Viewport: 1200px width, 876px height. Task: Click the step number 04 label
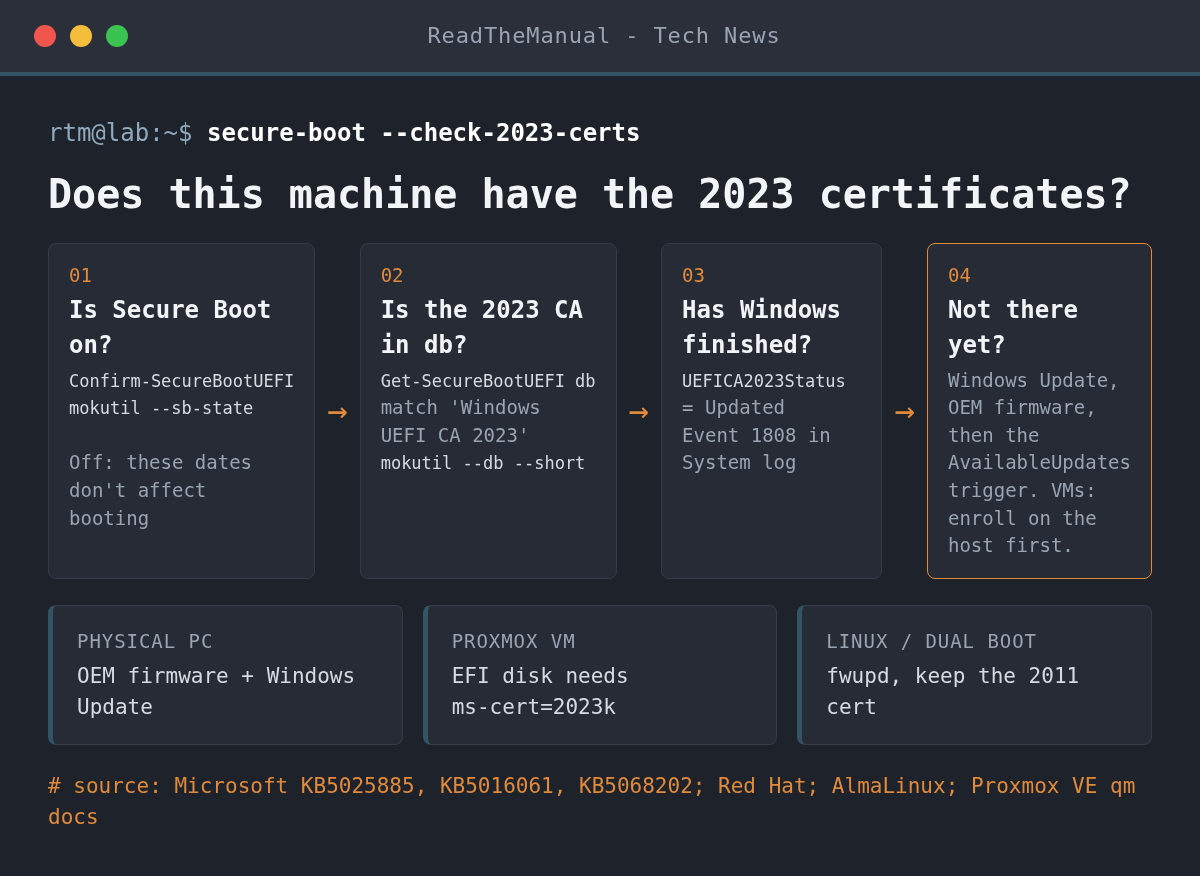(959, 275)
